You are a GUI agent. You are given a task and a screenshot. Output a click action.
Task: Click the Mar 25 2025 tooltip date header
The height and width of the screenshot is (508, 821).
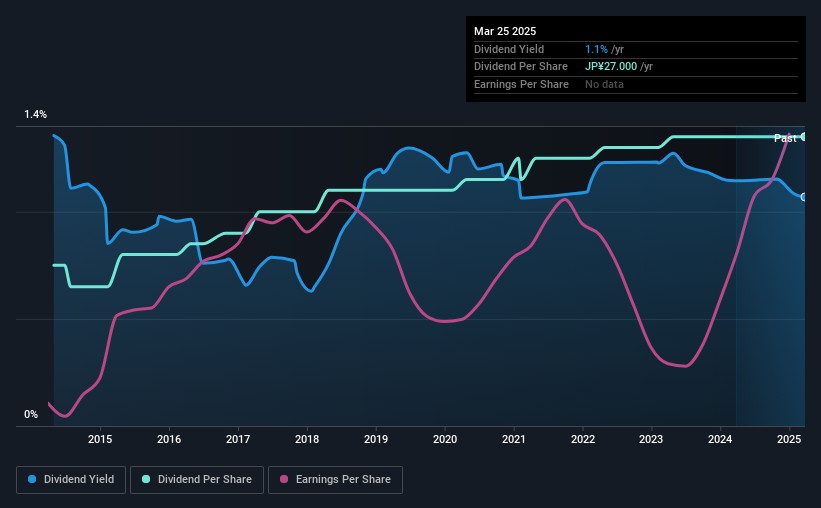pos(505,31)
